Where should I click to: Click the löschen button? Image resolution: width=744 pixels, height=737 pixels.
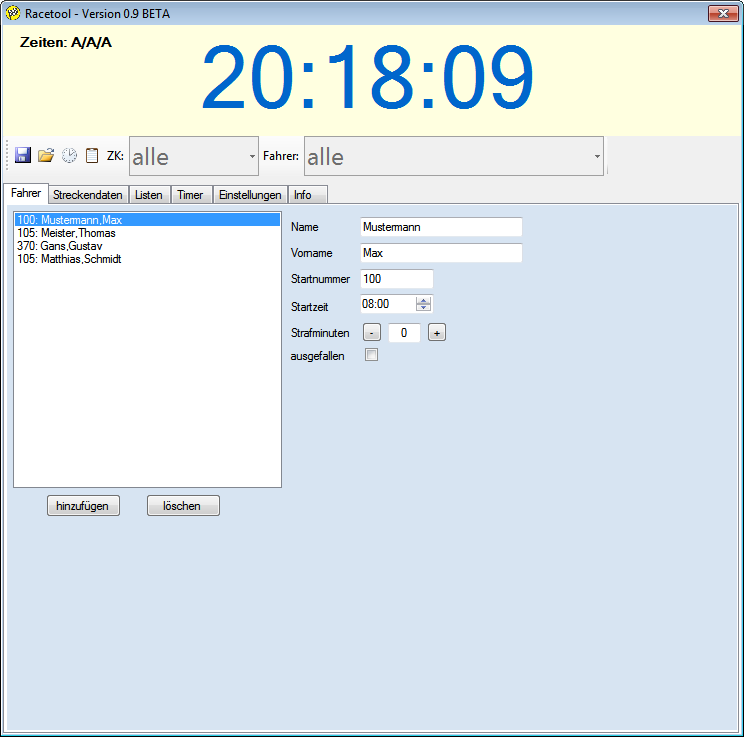coord(183,506)
